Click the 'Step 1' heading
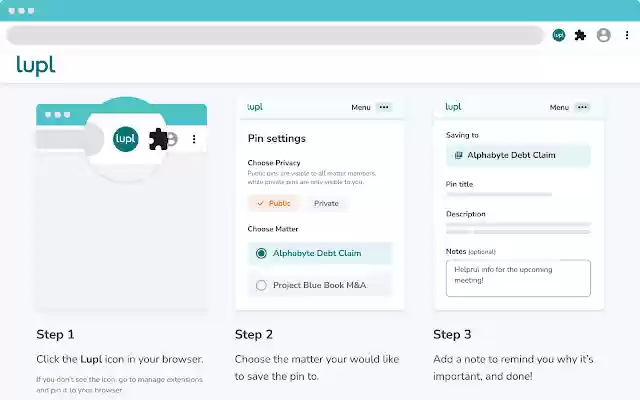 click(x=55, y=334)
